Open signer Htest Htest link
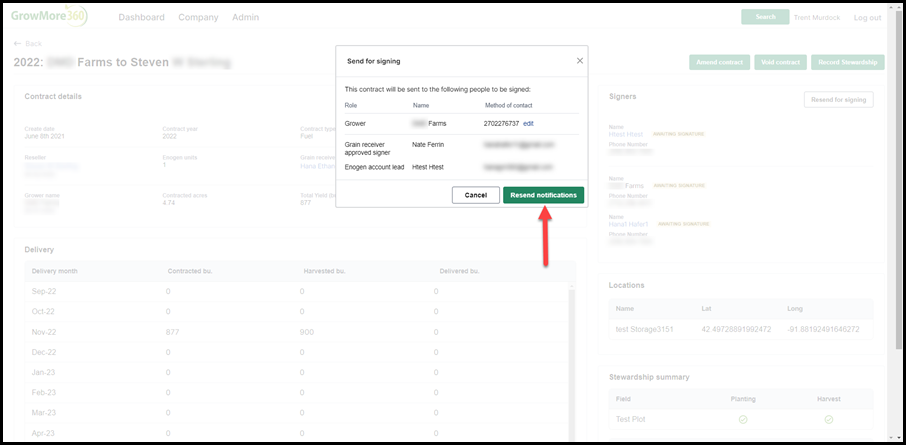 (x=626, y=134)
